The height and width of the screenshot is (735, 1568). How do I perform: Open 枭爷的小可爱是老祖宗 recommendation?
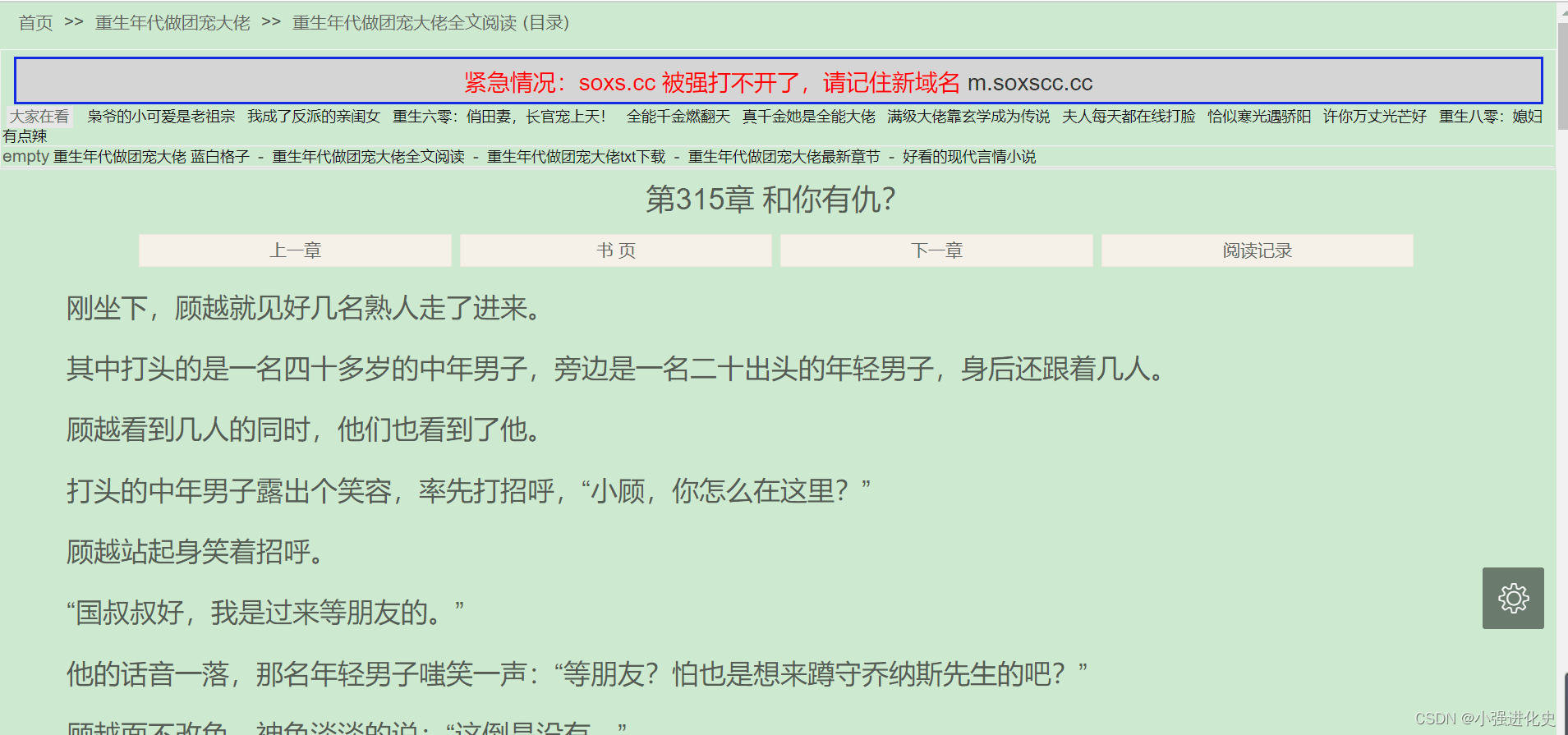tap(162, 117)
